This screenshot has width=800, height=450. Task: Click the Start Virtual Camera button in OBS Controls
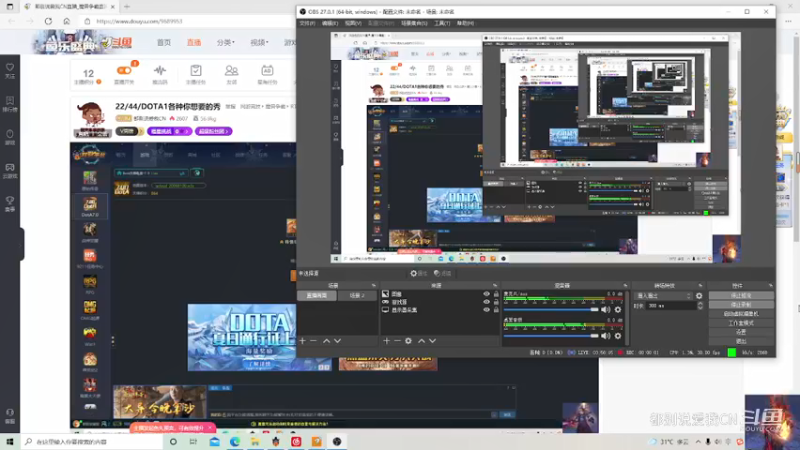click(x=741, y=314)
